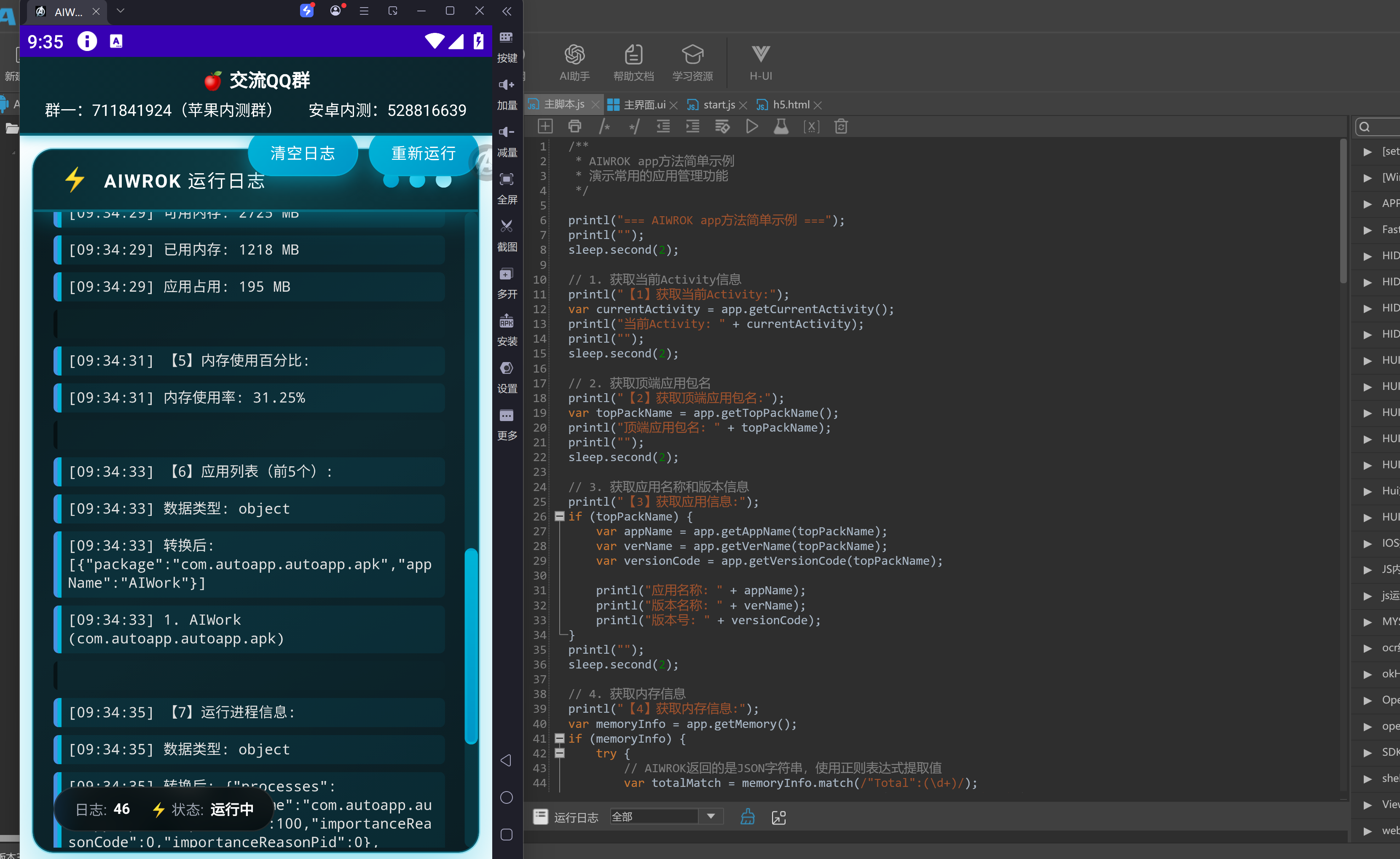Screen dimensions: 1400x859
Task: Click the code editor vertical scrollbar
Action: tap(1343, 211)
